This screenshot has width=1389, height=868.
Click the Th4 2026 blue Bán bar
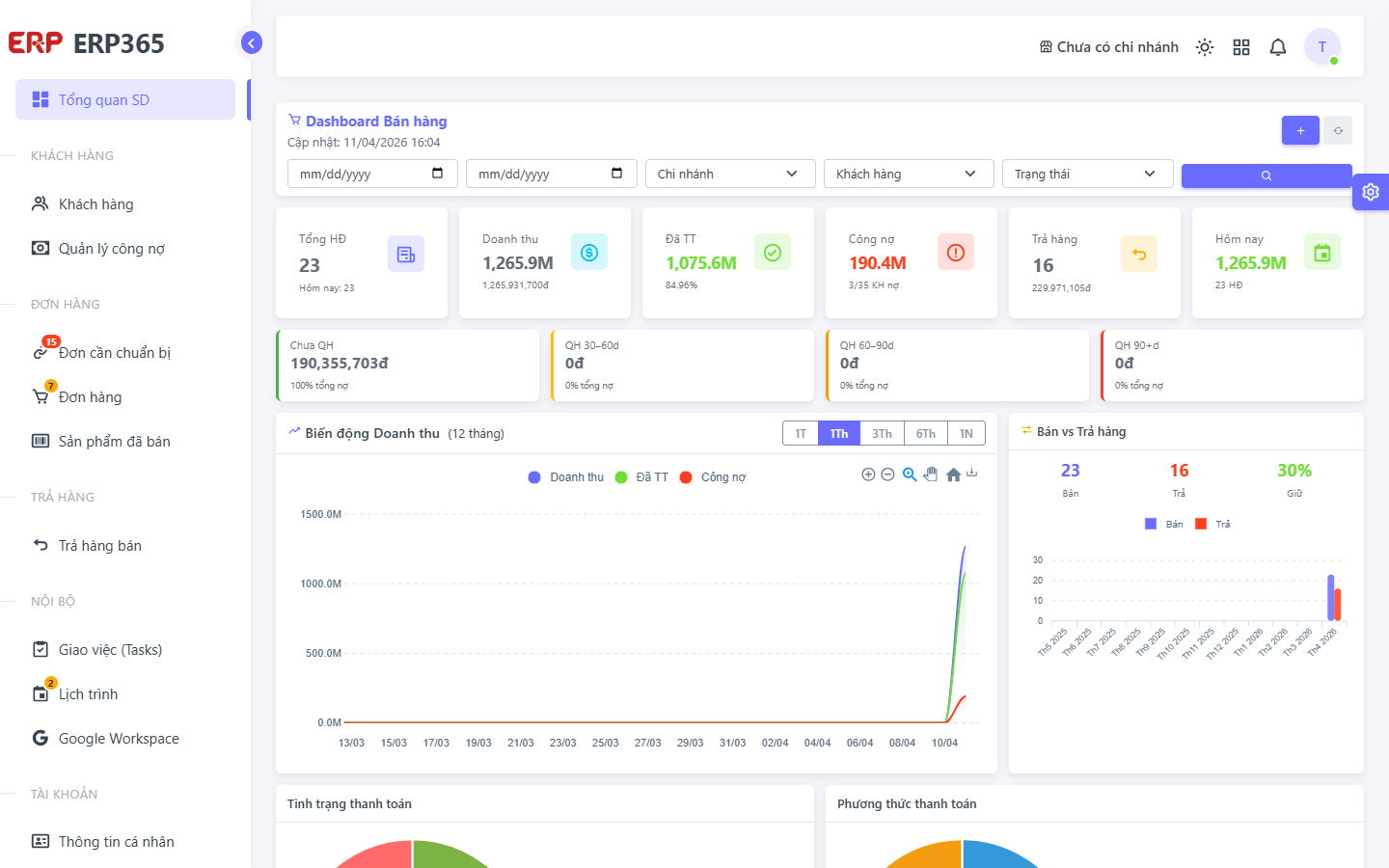click(1331, 598)
